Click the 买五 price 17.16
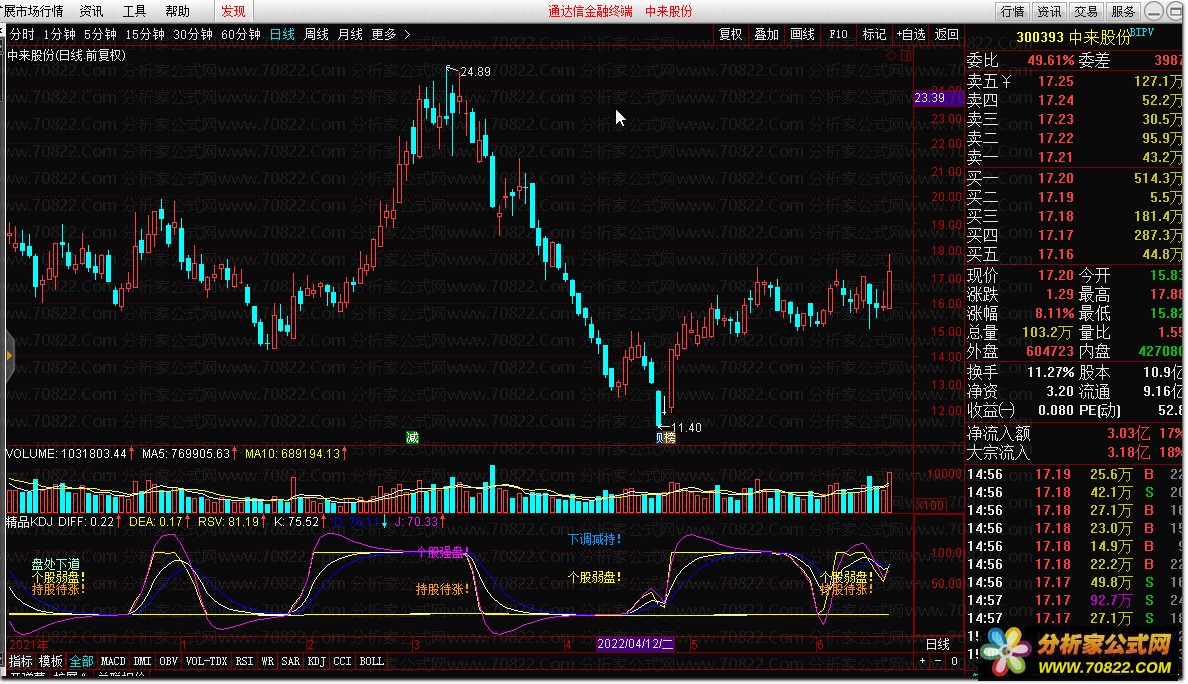1188x684 pixels. pyautogui.click(x=1055, y=255)
